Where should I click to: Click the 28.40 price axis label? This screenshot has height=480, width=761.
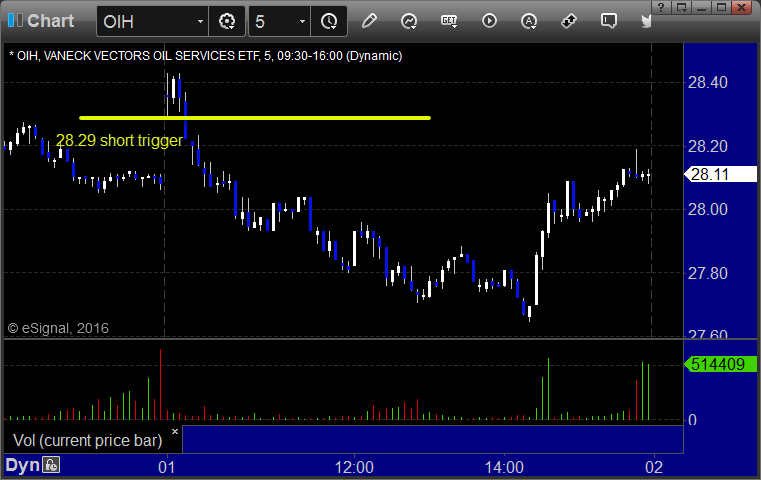(708, 83)
